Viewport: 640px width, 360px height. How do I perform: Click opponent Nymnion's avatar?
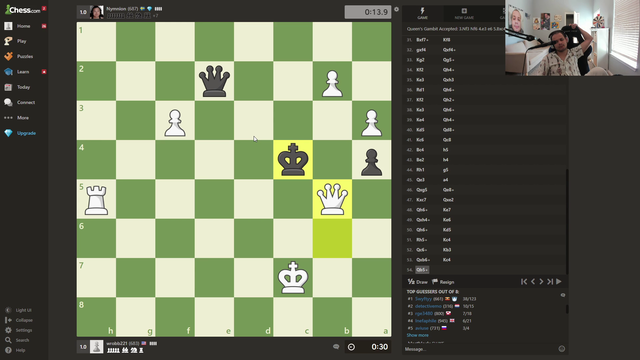point(97,12)
